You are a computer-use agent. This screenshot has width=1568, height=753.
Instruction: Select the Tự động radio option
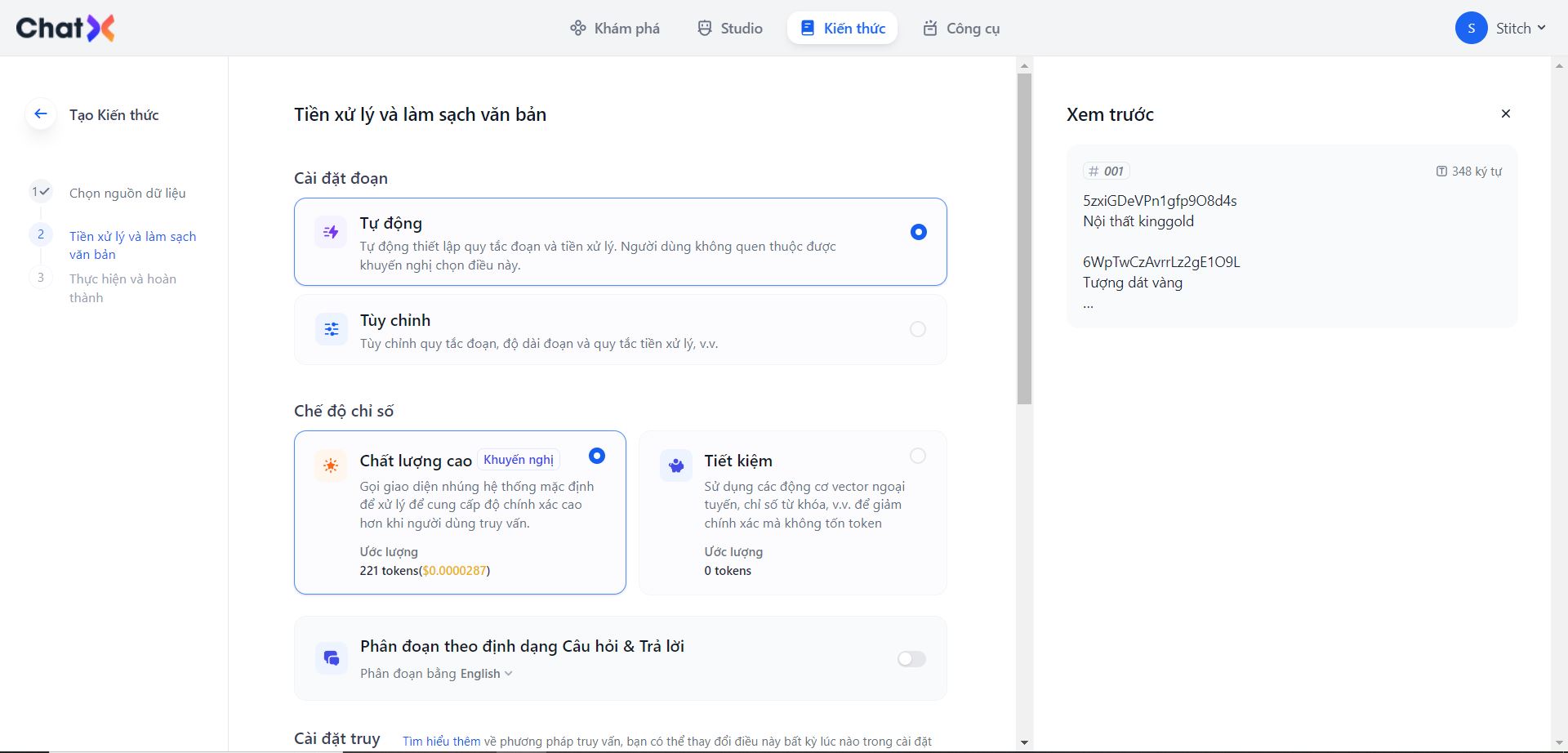click(918, 232)
